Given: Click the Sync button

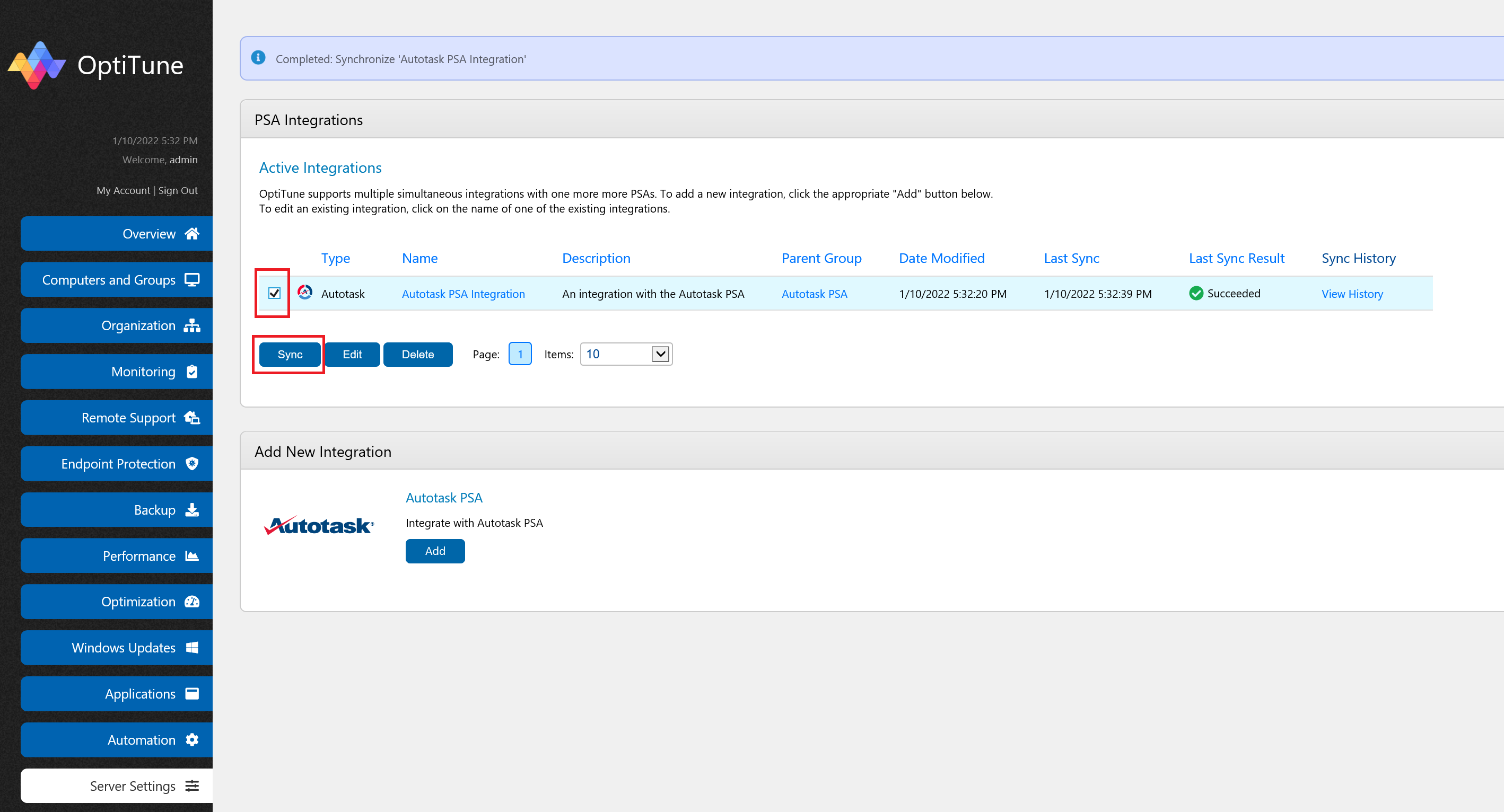Looking at the screenshot, I should tap(290, 355).
